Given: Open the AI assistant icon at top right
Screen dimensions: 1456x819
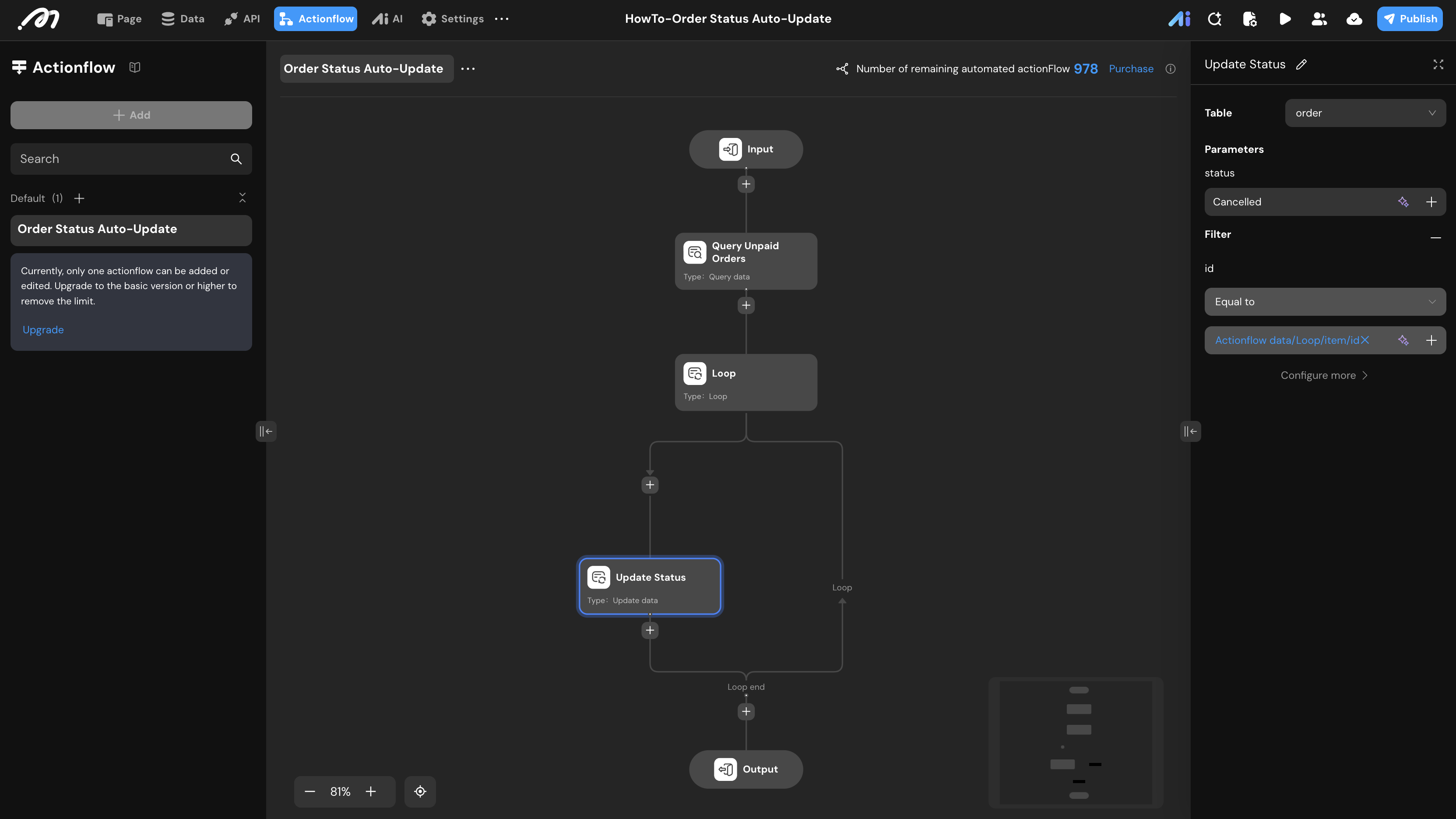Looking at the screenshot, I should pos(1179,19).
